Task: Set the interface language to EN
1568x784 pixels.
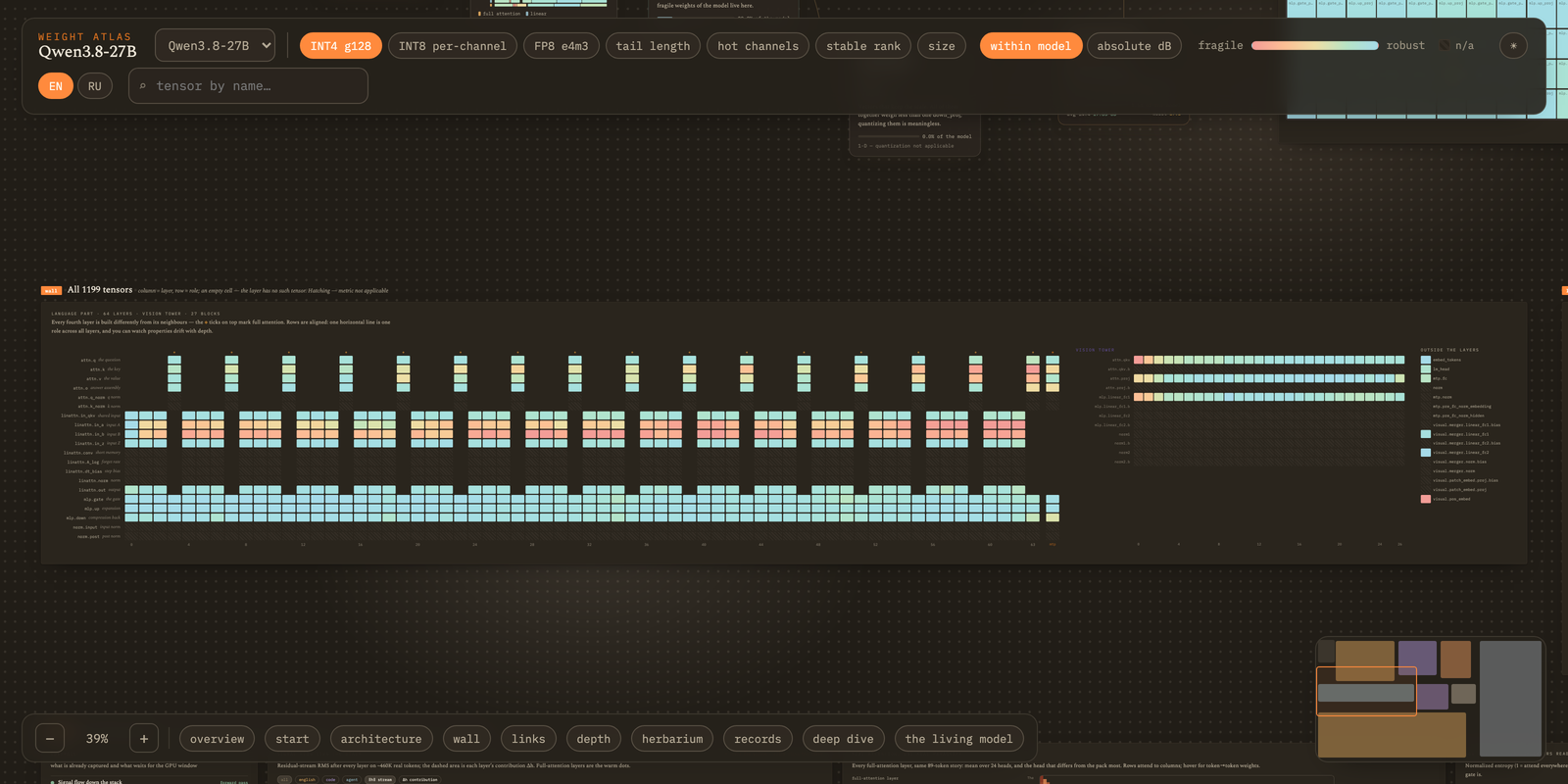Action: (x=56, y=86)
